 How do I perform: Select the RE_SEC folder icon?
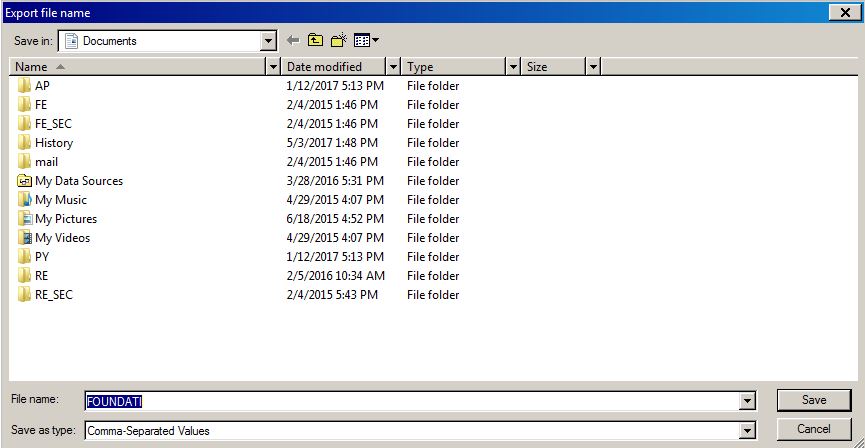point(24,295)
